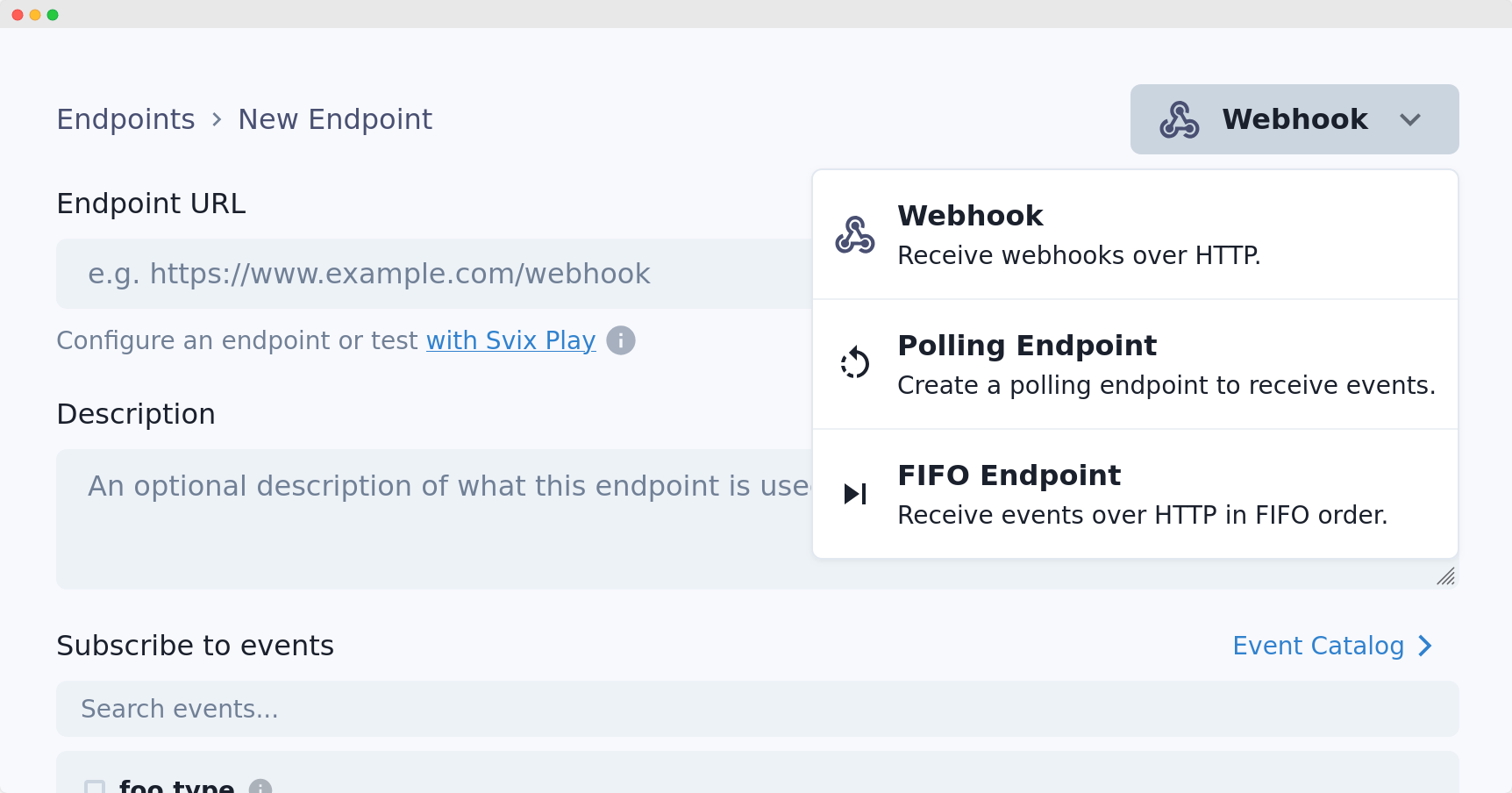Click the Endpoint URL input field

(430, 274)
